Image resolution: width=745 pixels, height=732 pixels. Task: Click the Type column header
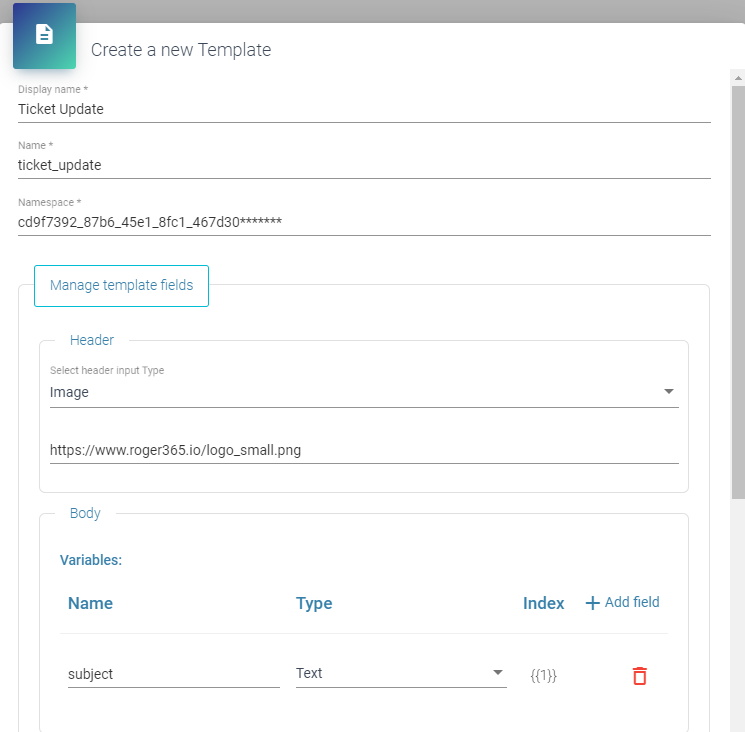[x=314, y=603]
